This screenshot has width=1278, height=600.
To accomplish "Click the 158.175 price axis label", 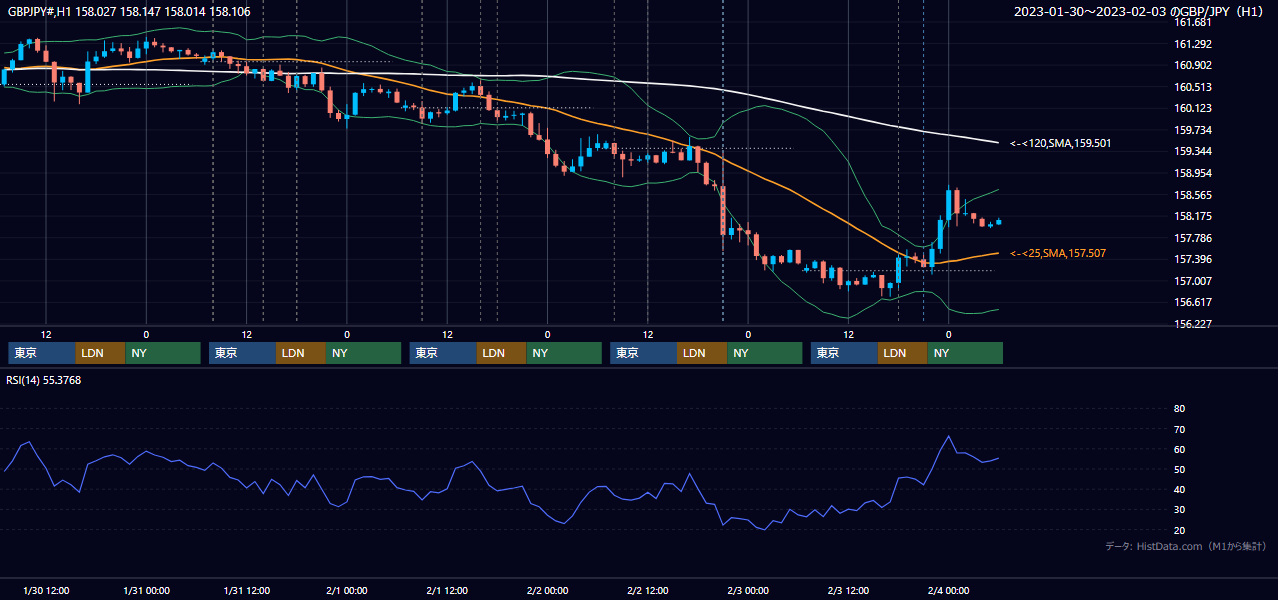I will point(1192,216).
